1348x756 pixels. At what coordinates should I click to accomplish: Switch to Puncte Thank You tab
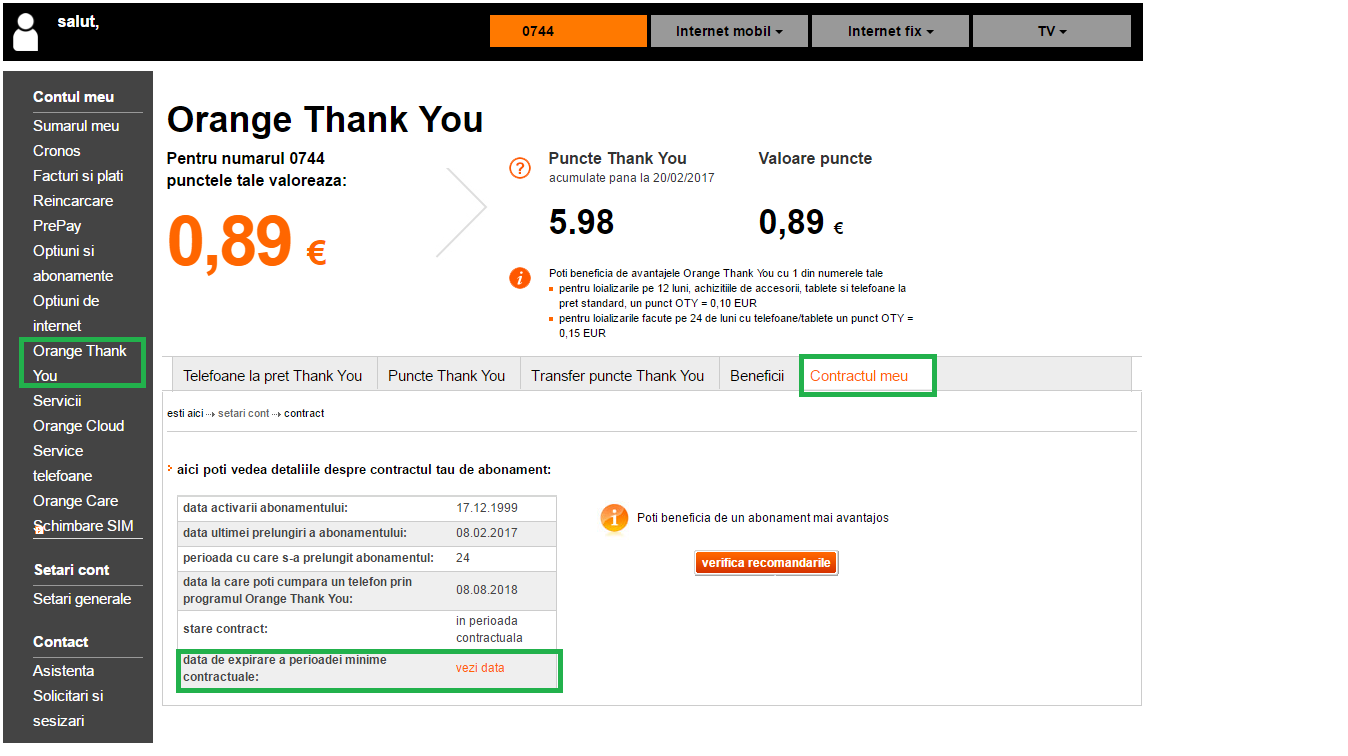[x=446, y=376]
